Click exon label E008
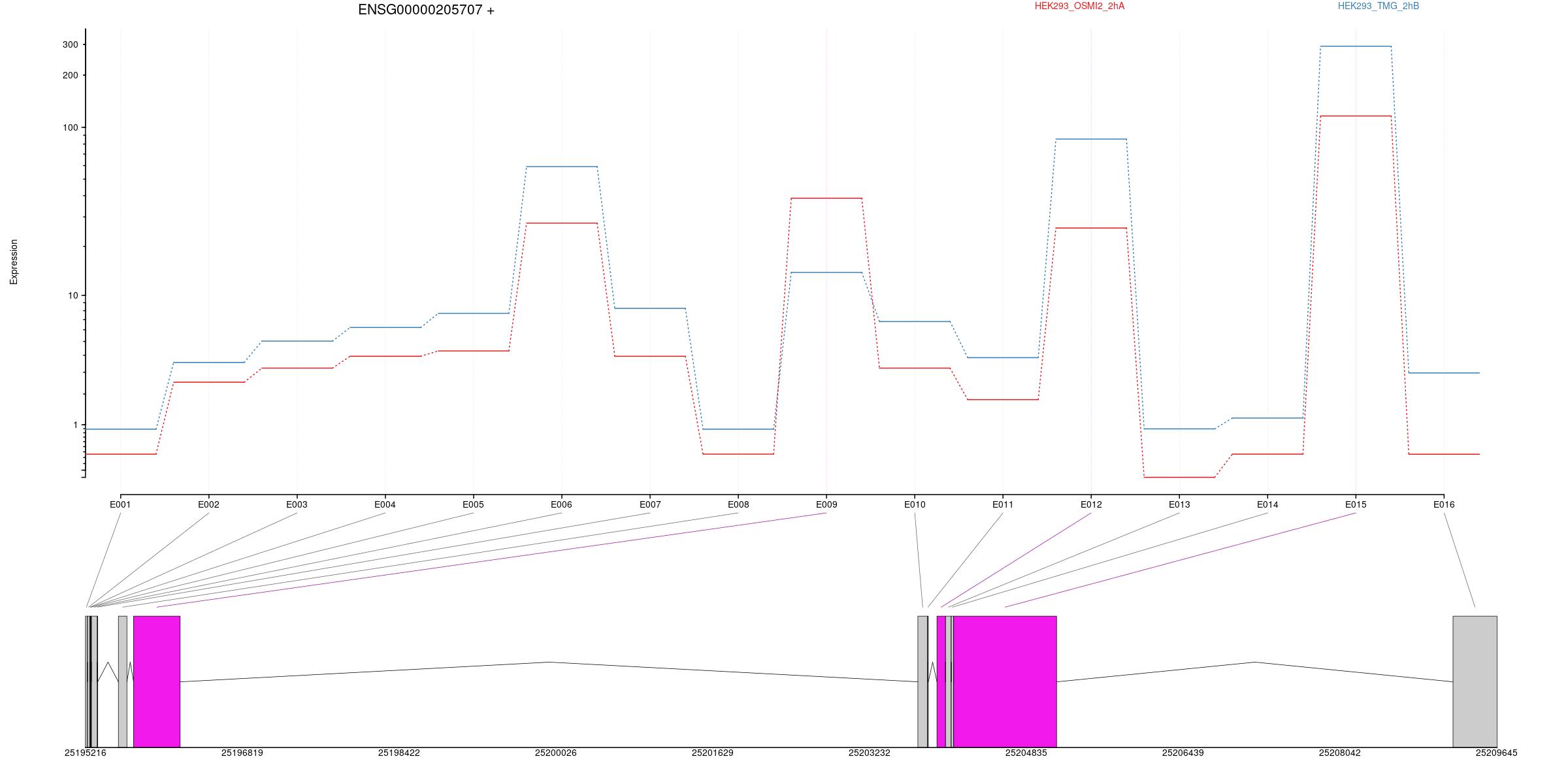1568x784 pixels. point(738,505)
